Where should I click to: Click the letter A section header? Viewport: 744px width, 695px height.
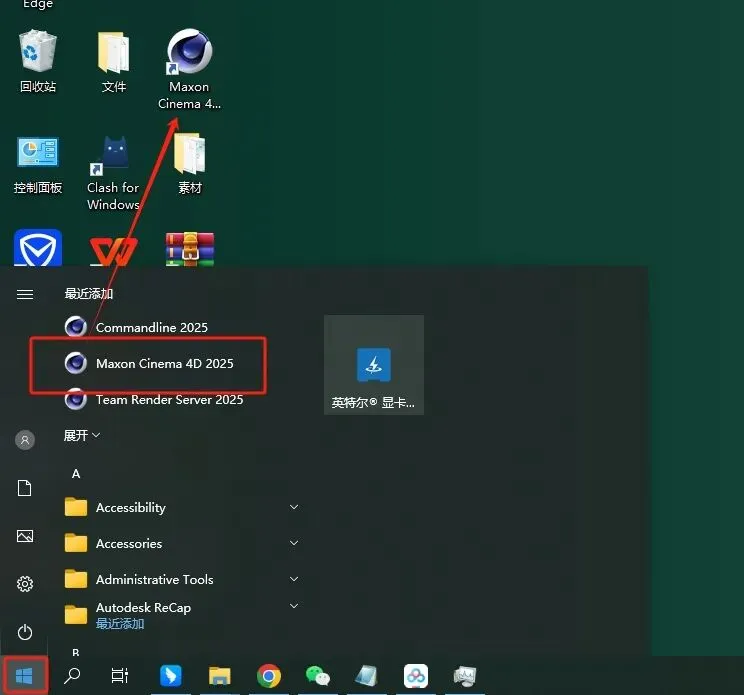[76, 473]
